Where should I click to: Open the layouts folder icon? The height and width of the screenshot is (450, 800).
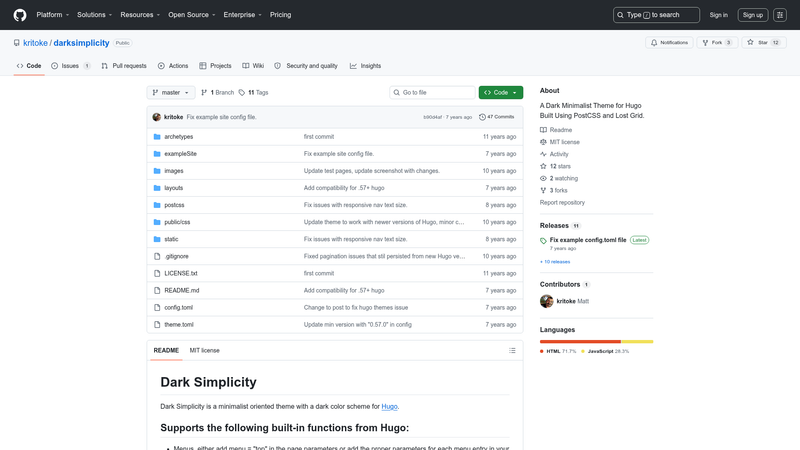[157, 188]
